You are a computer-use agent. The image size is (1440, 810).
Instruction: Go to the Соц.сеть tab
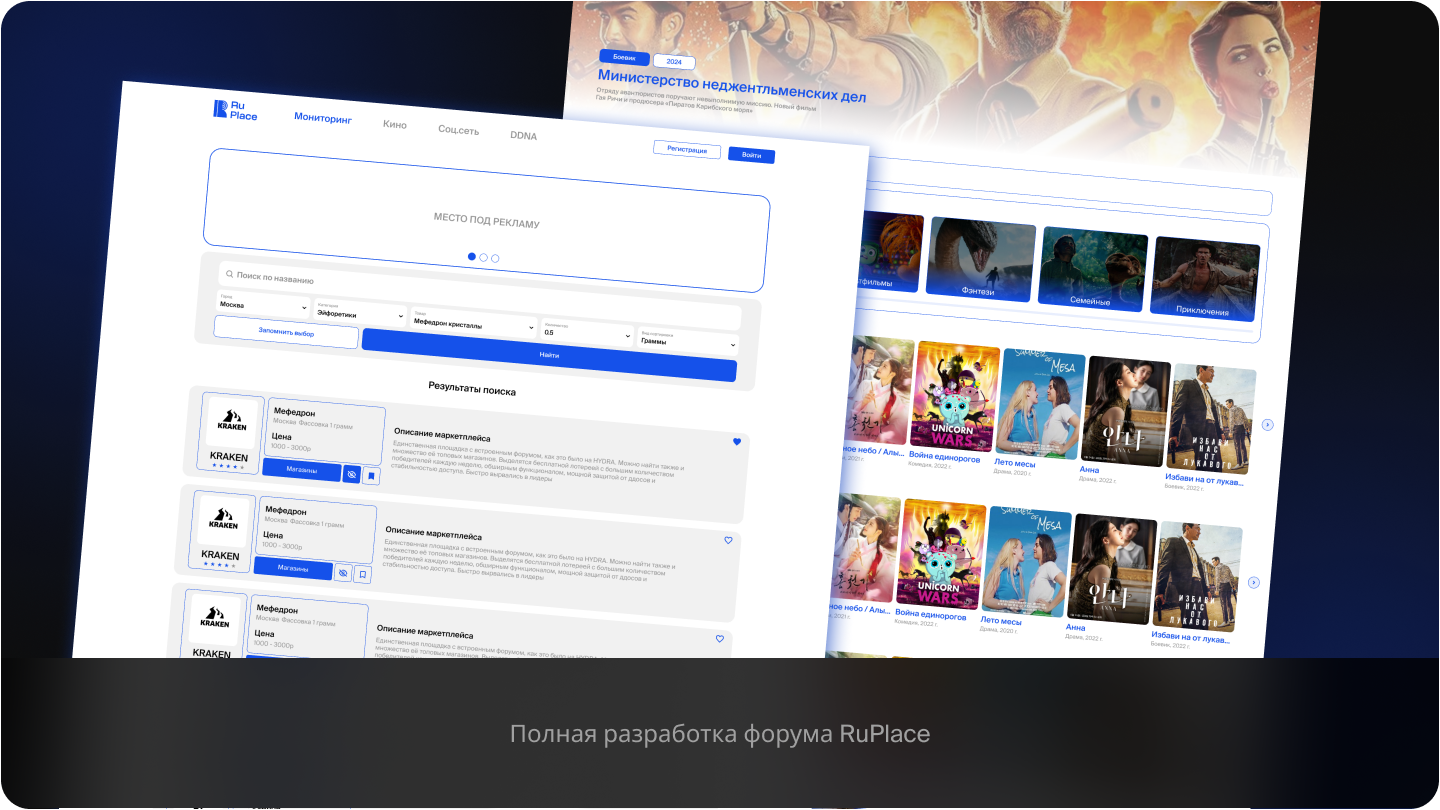pyautogui.click(x=458, y=130)
